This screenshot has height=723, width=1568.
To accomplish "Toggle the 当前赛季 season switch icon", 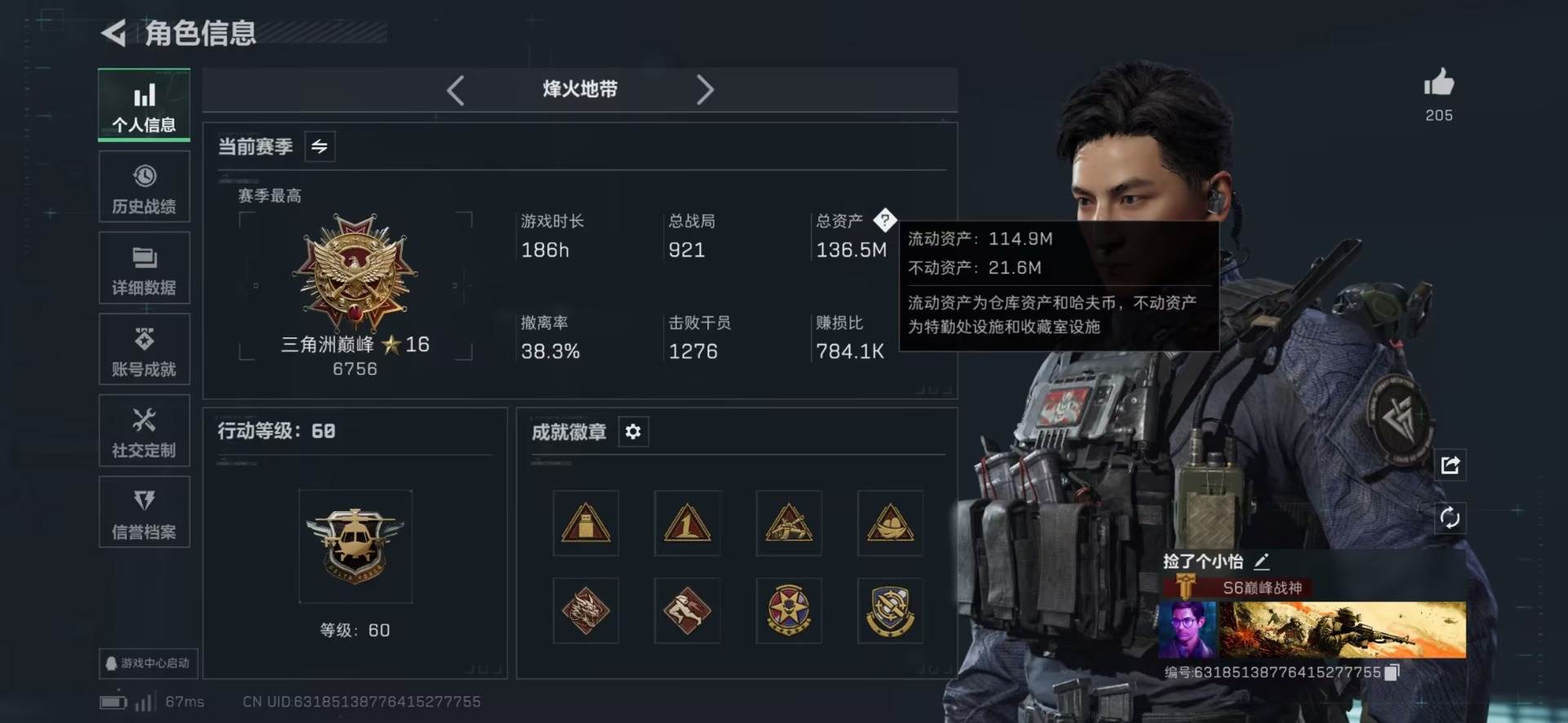I will 319,146.
